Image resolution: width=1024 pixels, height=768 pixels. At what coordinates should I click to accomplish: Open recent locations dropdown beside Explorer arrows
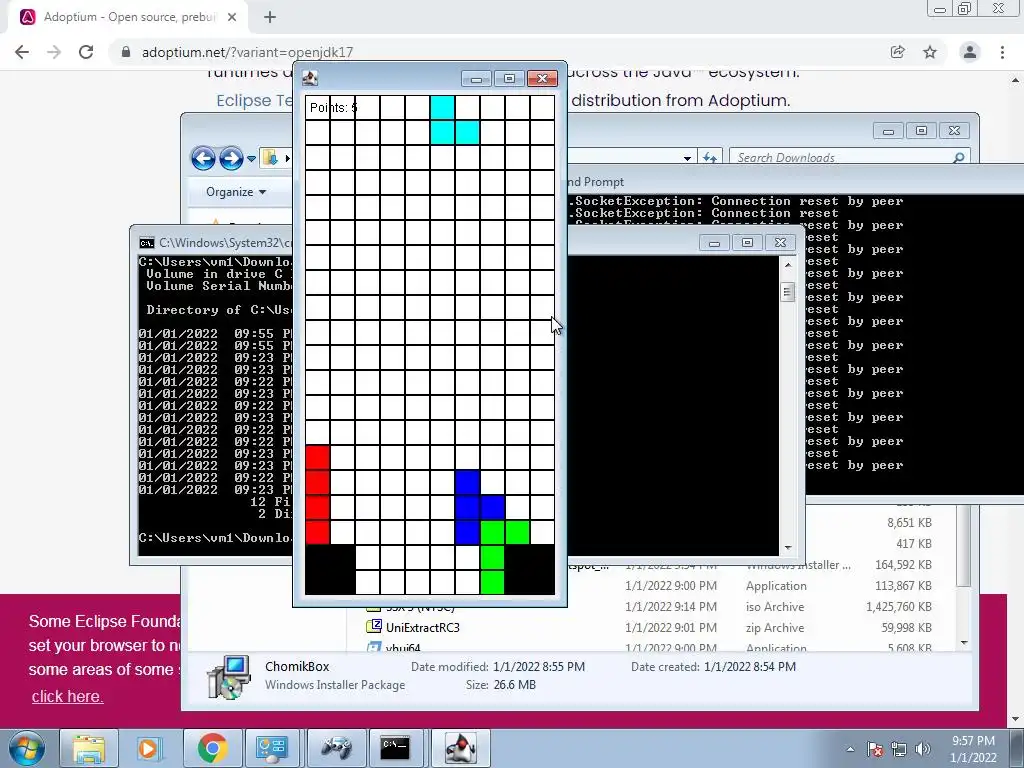(x=251, y=159)
